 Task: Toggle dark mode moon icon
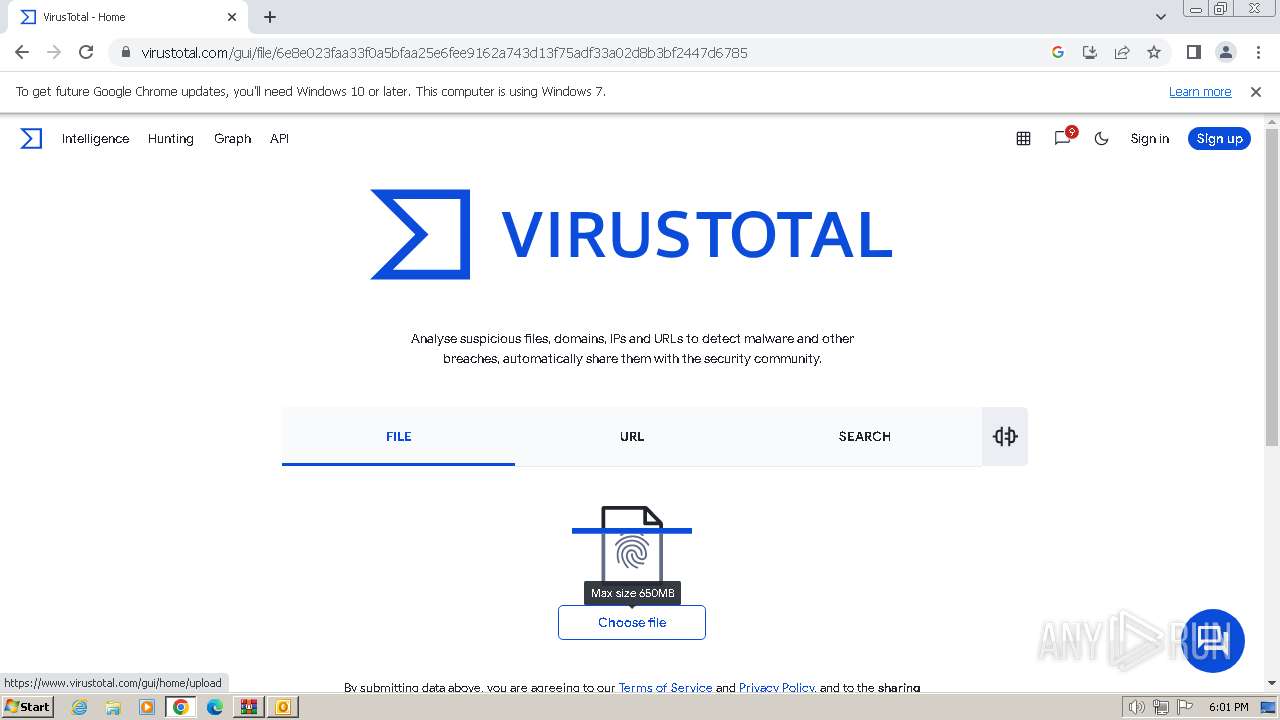pyautogui.click(x=1102, y=139)
